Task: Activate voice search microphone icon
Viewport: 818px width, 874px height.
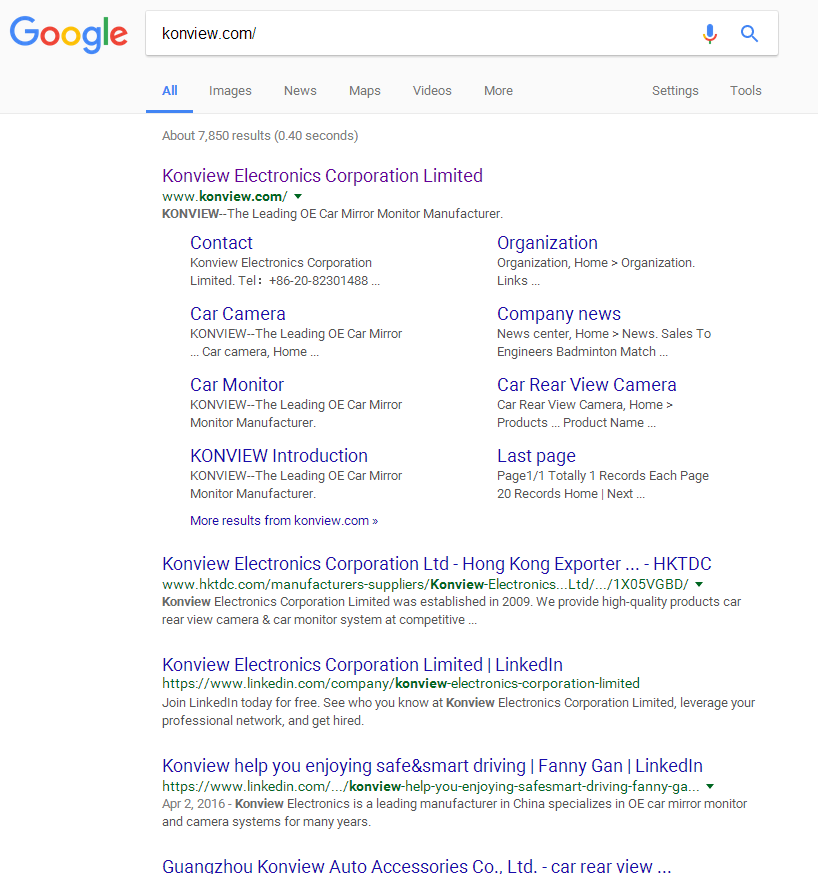Action: [x=709, y=34]
